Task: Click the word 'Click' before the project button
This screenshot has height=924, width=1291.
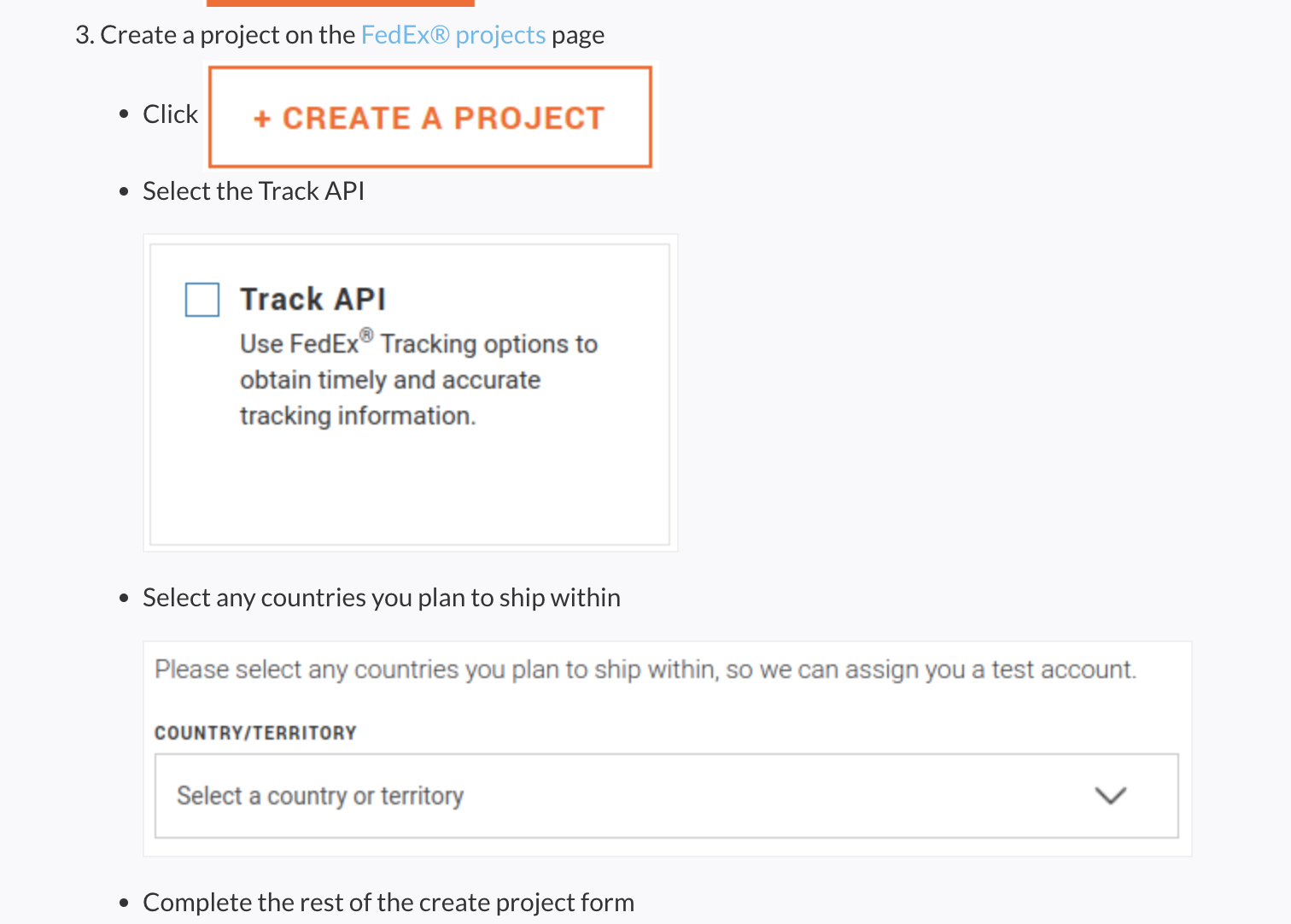Action: click(170, 114)
